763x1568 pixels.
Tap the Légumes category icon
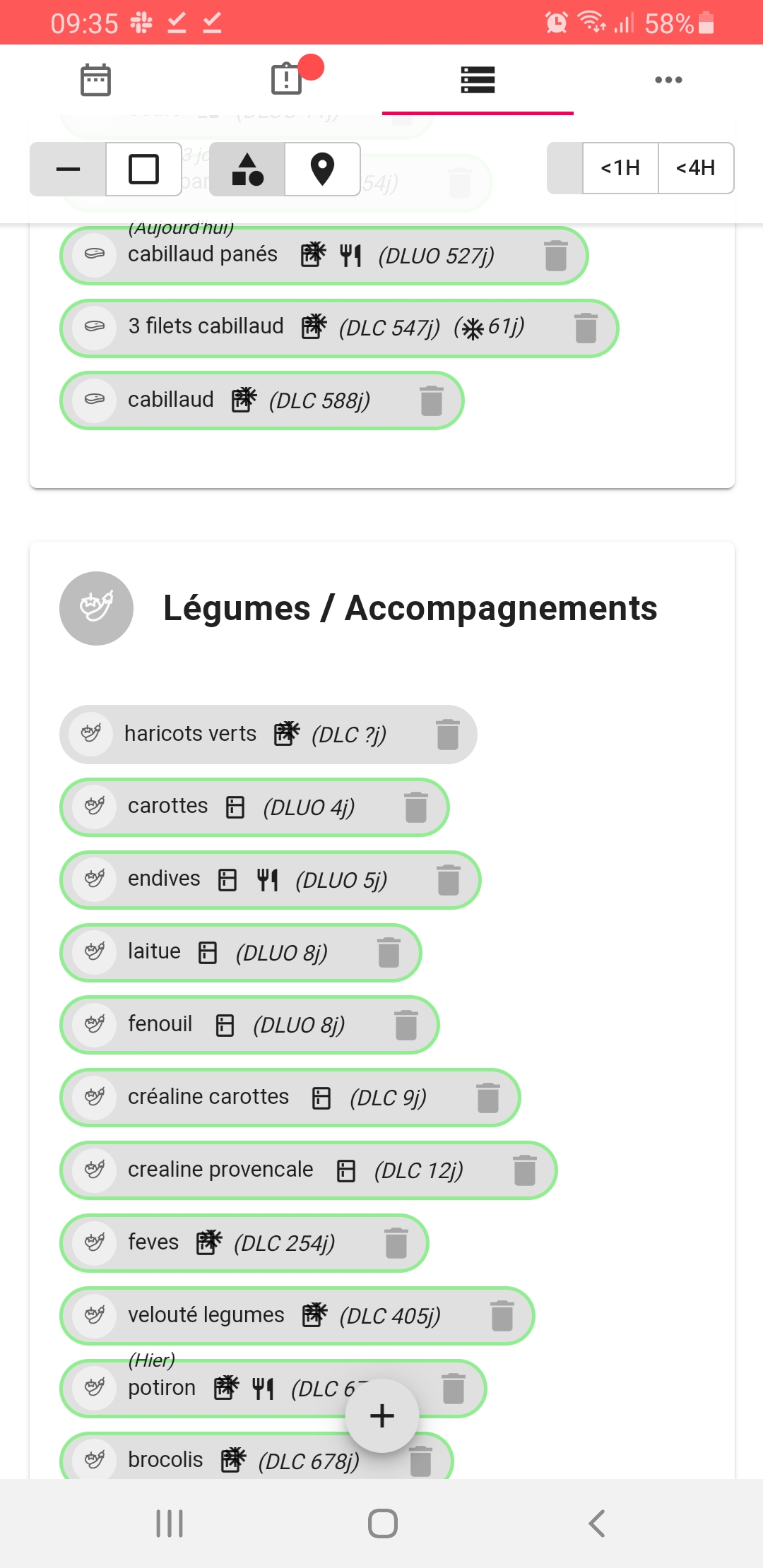point(97,608)
